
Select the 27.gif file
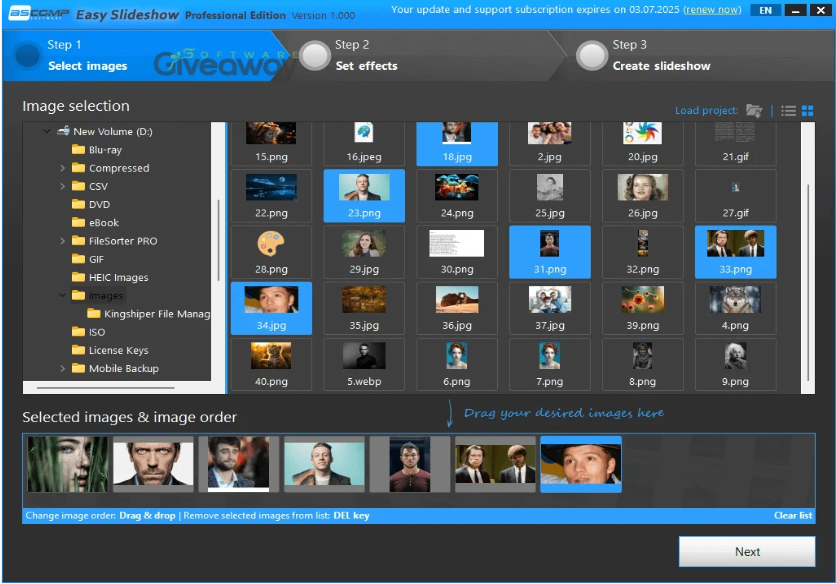tap(735, 196)
